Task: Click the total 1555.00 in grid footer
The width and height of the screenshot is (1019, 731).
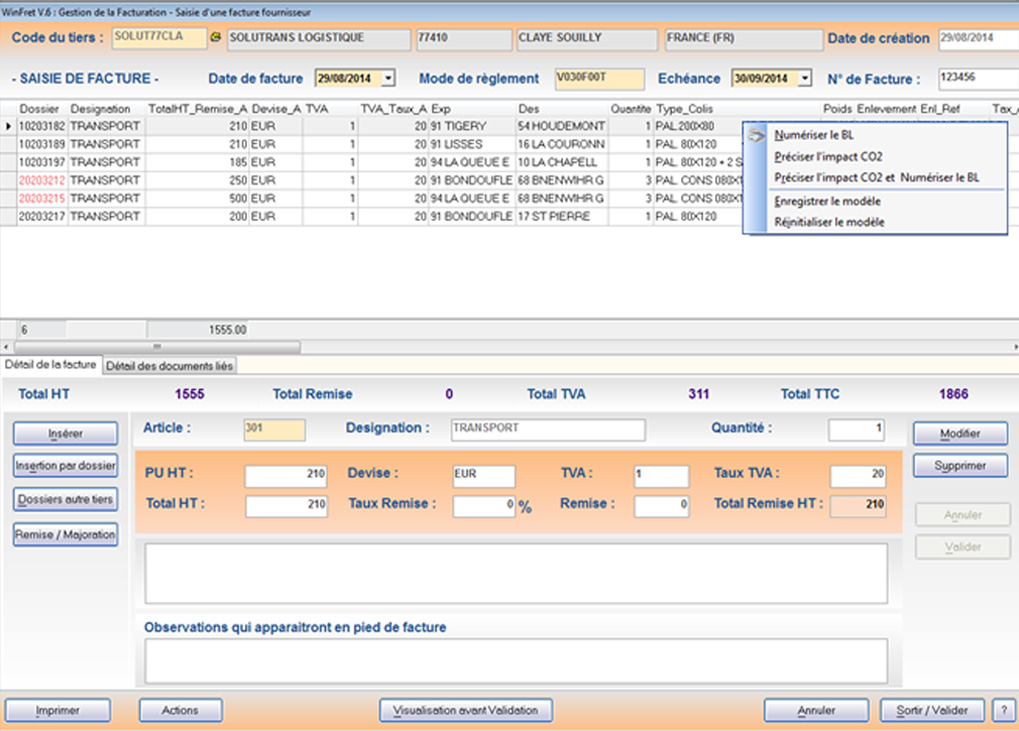Action: point(227,330)
